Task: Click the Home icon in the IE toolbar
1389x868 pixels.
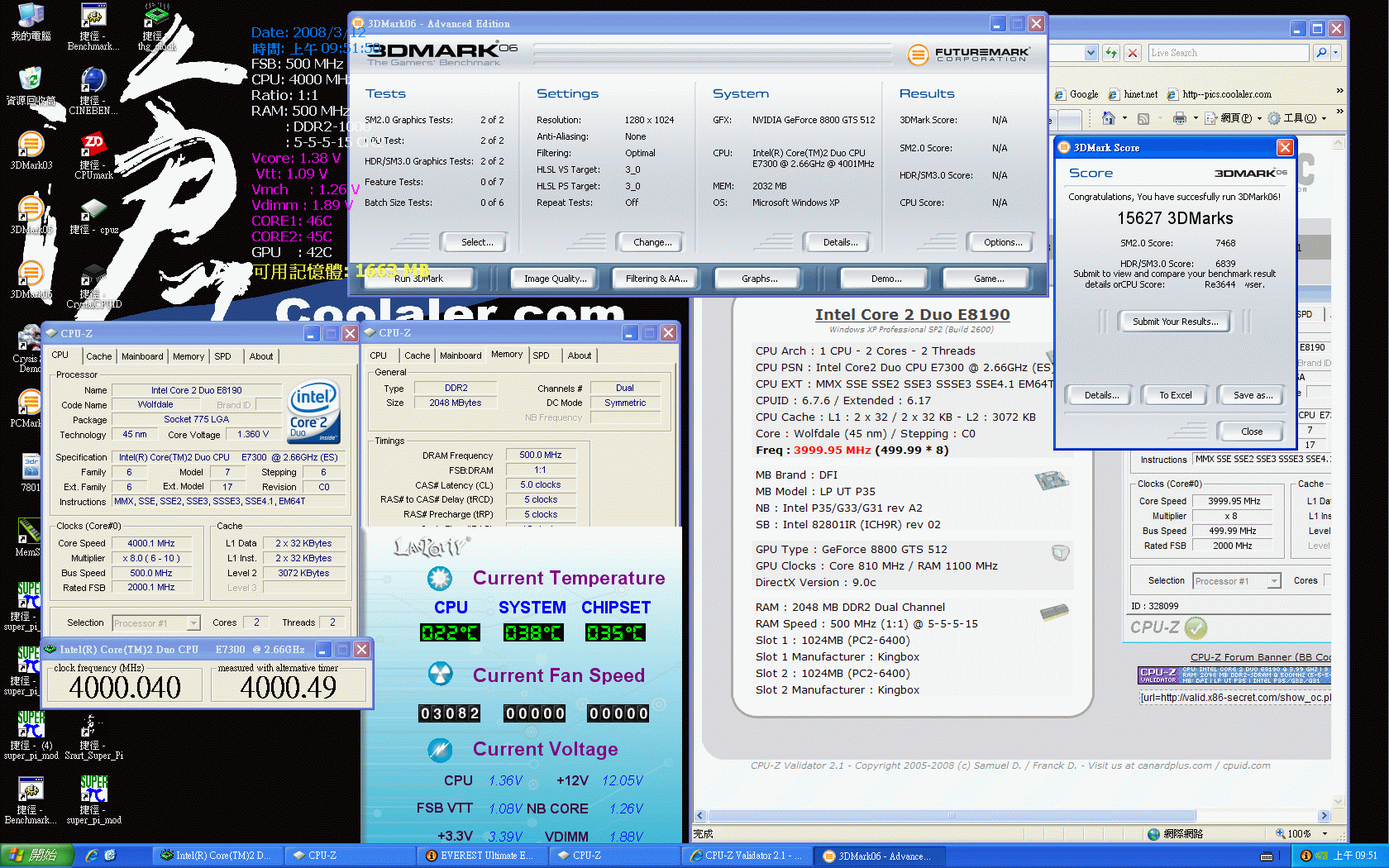Action: point(1109,118)
